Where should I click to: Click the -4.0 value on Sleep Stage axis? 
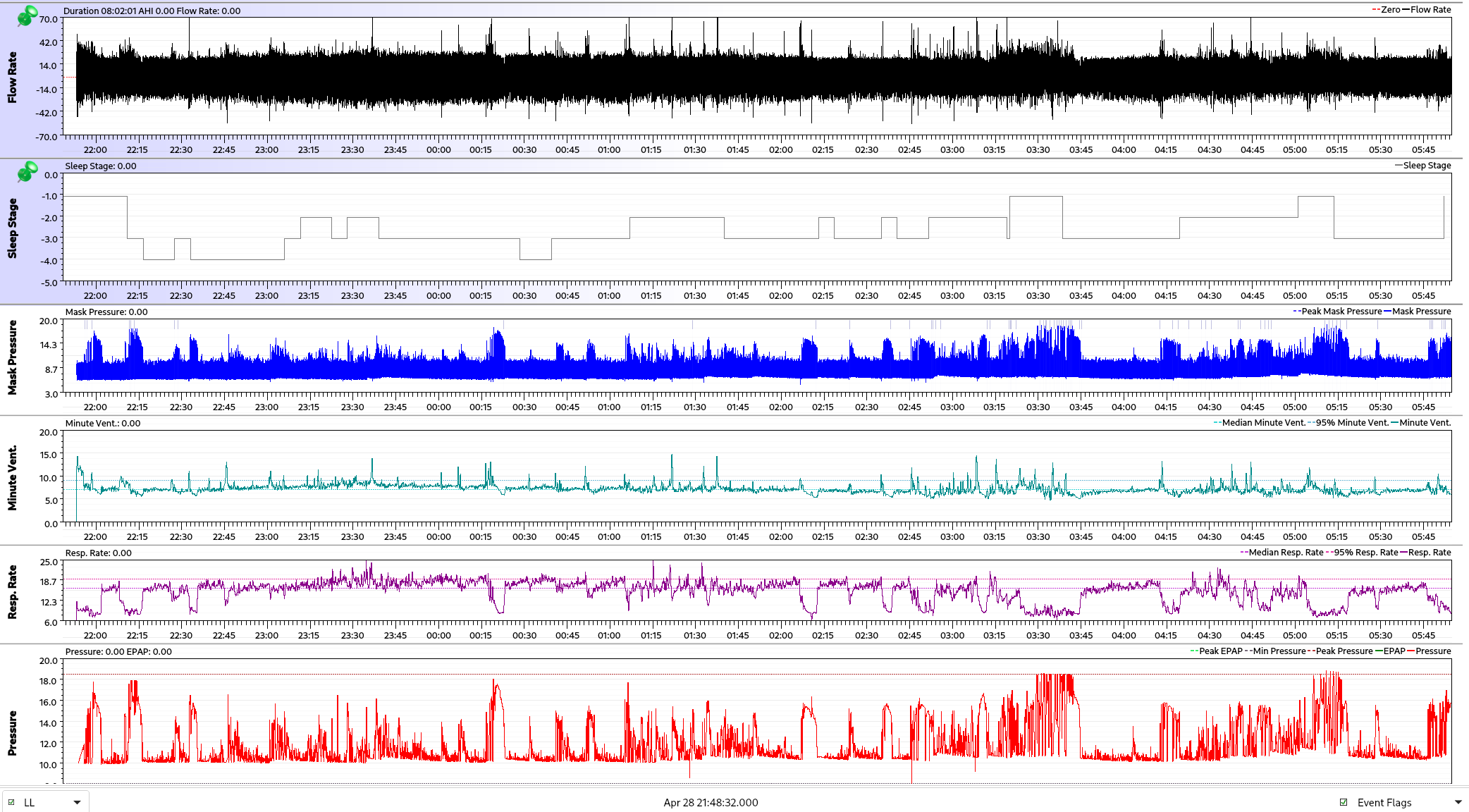tap(49, 261)
